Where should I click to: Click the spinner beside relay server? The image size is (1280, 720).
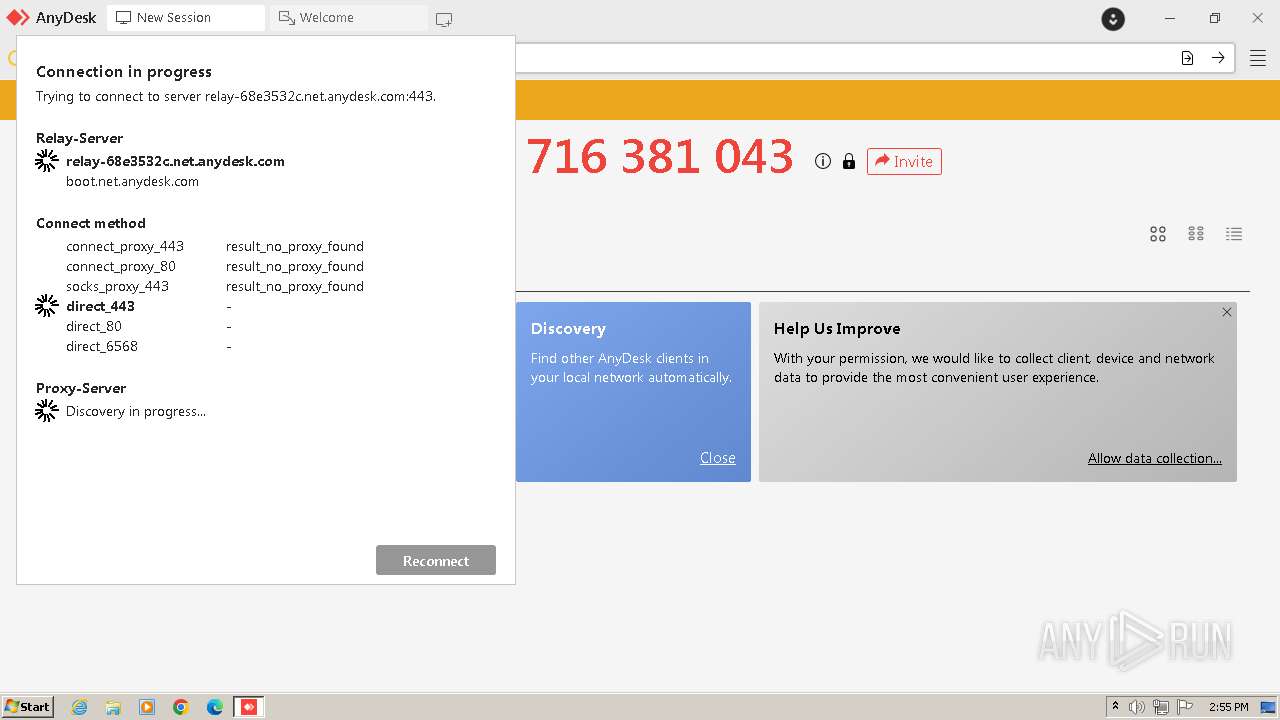47,161
